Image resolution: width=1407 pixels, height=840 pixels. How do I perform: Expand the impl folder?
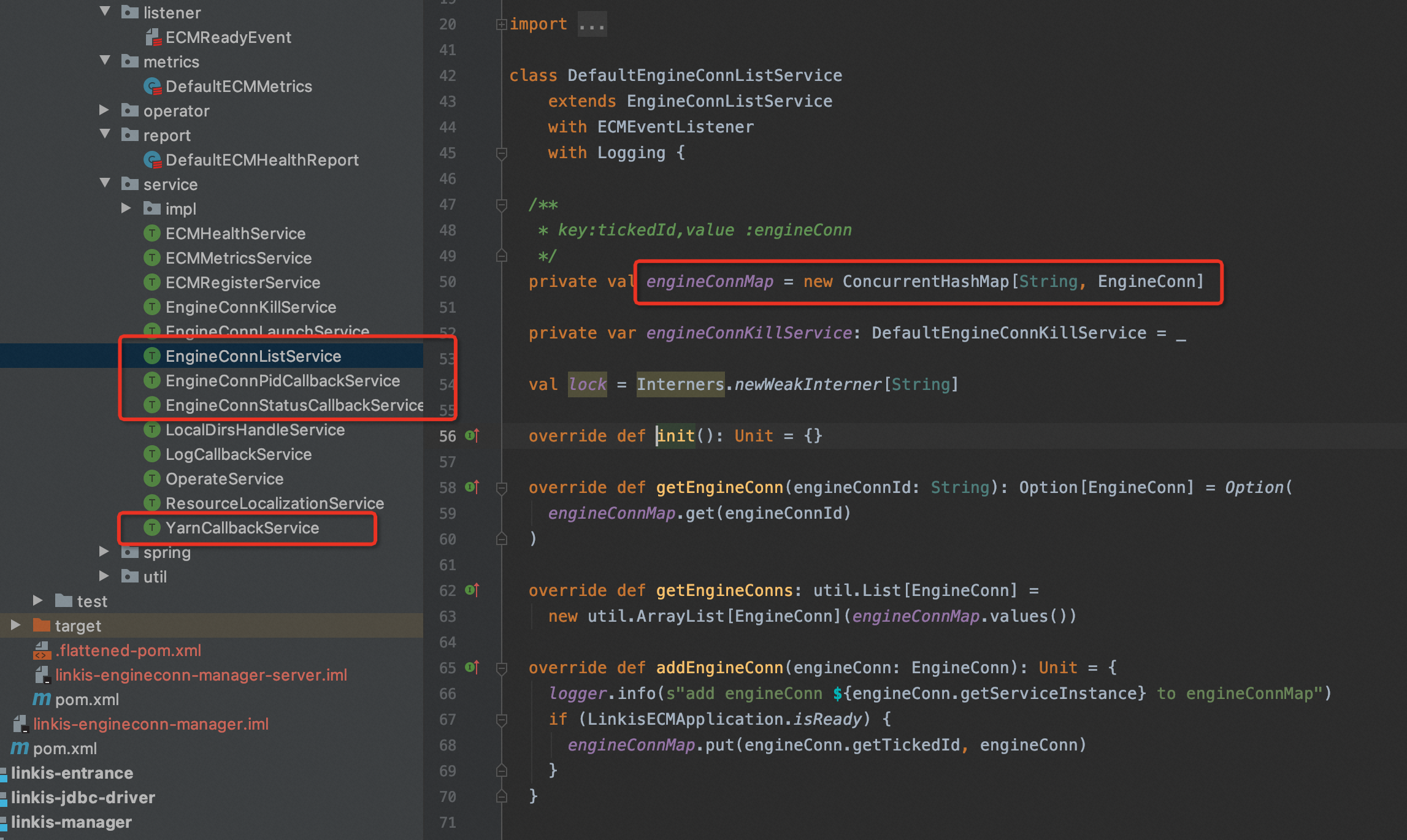(x=126, y=208)
